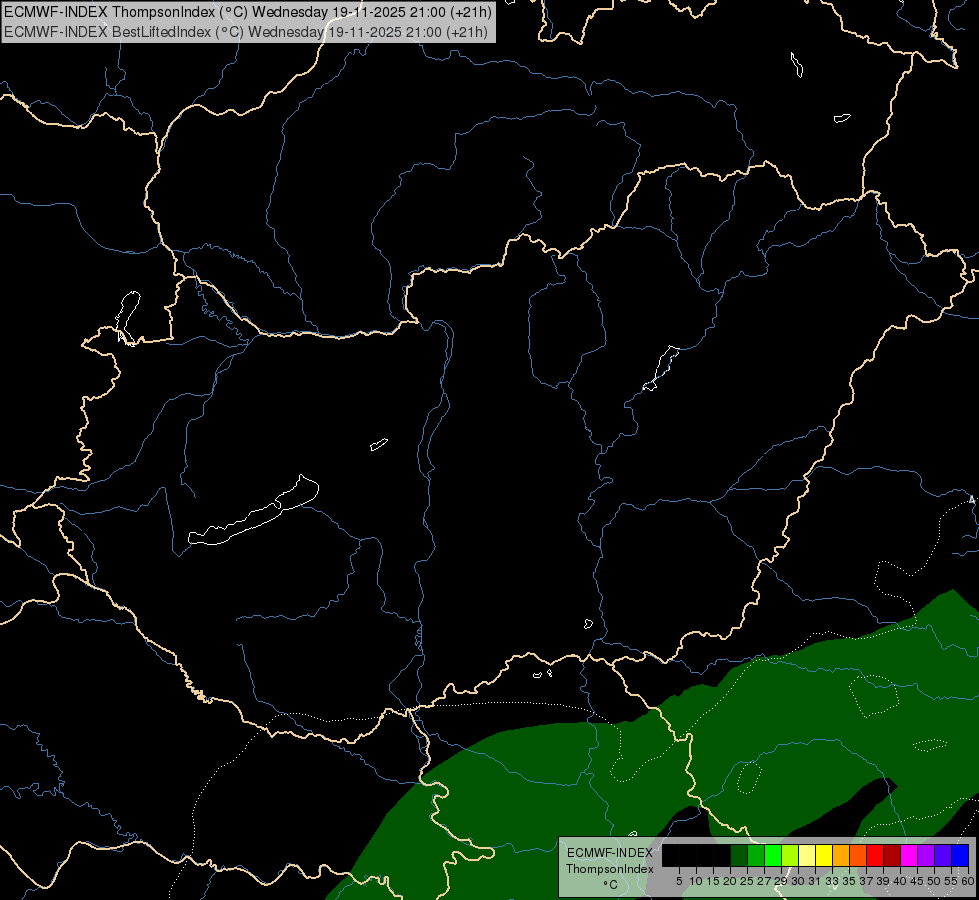Click the legend scale value 55
979x900 pixels.
pos(950,881)
